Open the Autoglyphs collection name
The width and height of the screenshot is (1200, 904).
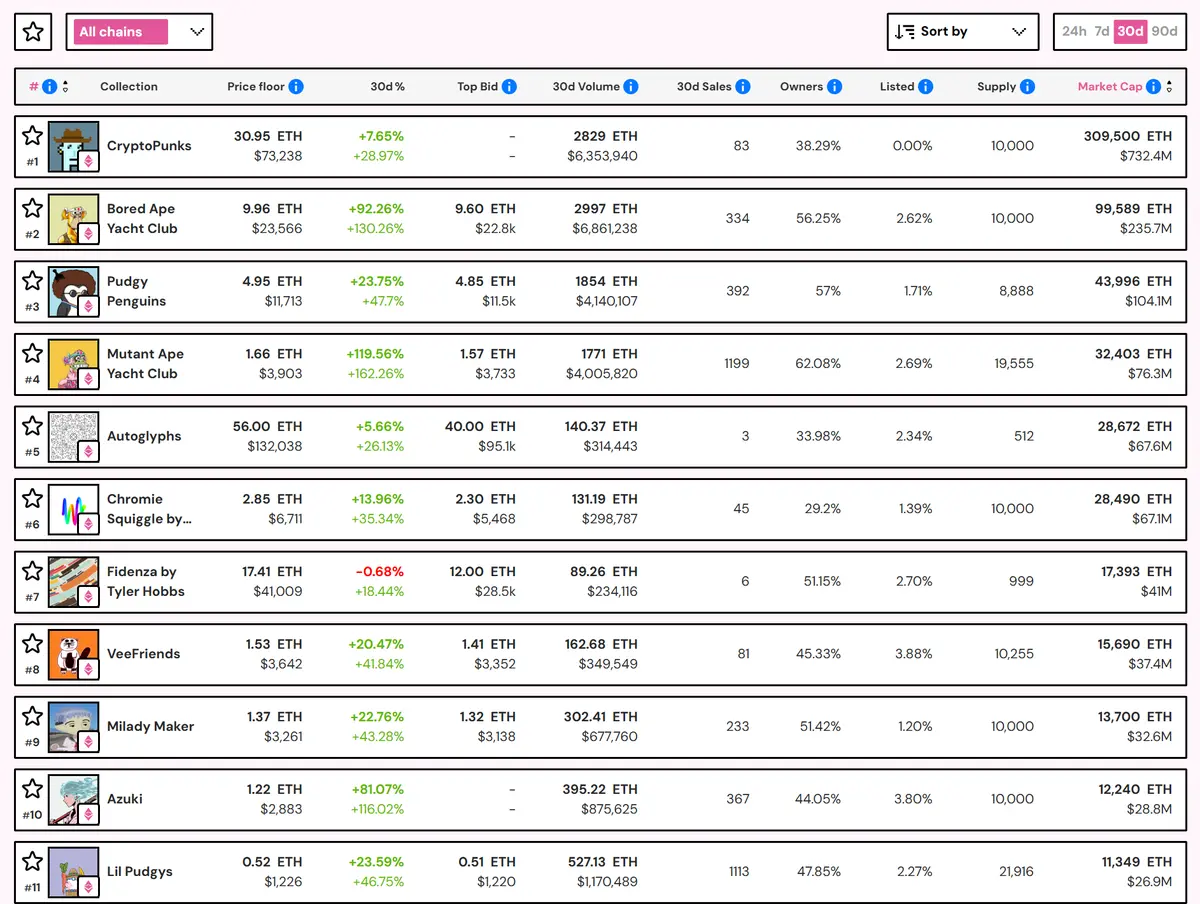click(144, 436)
